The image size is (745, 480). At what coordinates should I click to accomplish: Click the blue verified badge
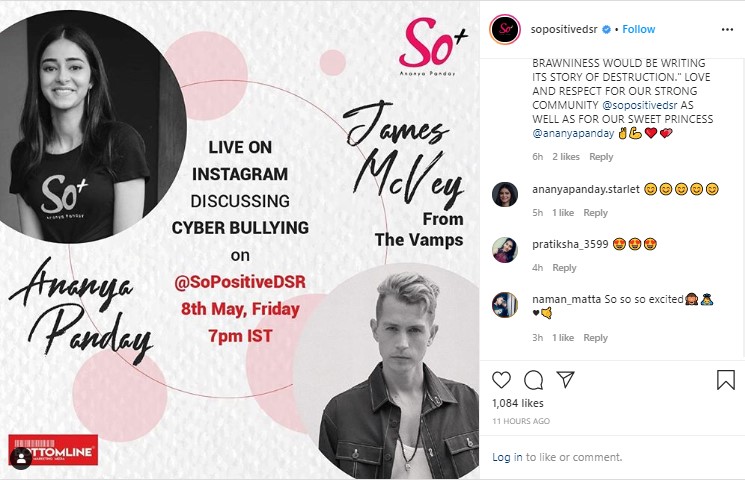tap(606, 29)
